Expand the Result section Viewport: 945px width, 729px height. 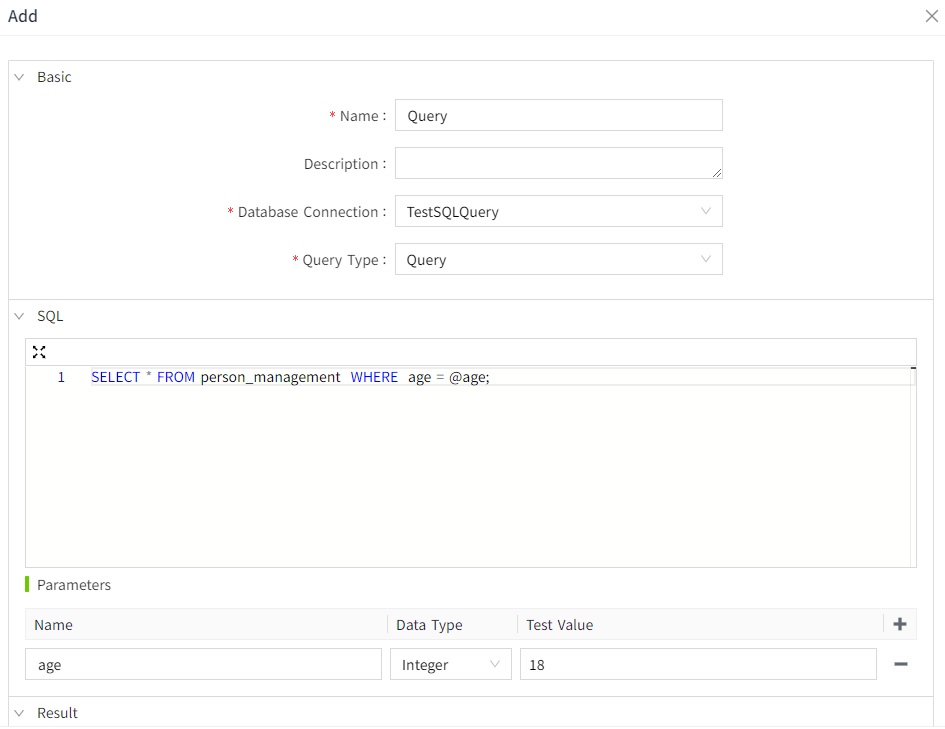click(19, 713)
